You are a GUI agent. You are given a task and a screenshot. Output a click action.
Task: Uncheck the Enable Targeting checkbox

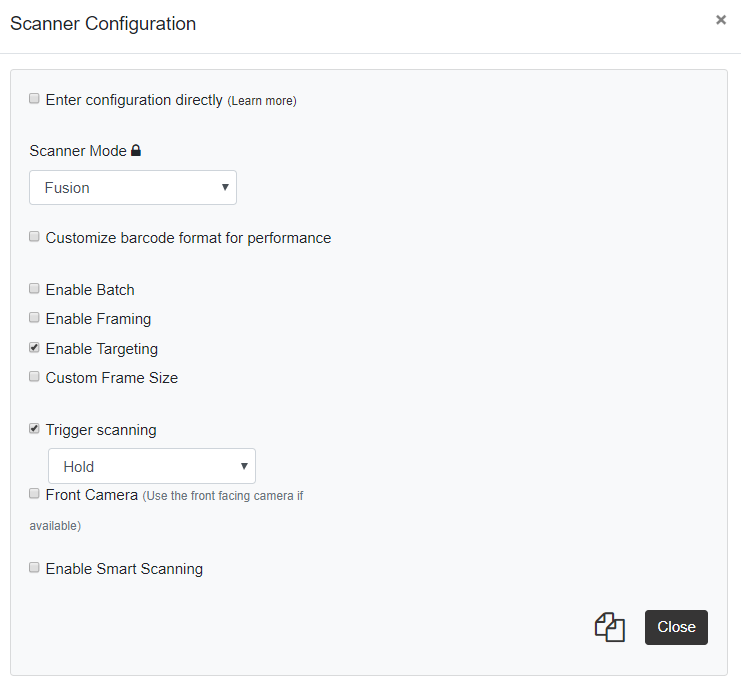click(35, 348)
